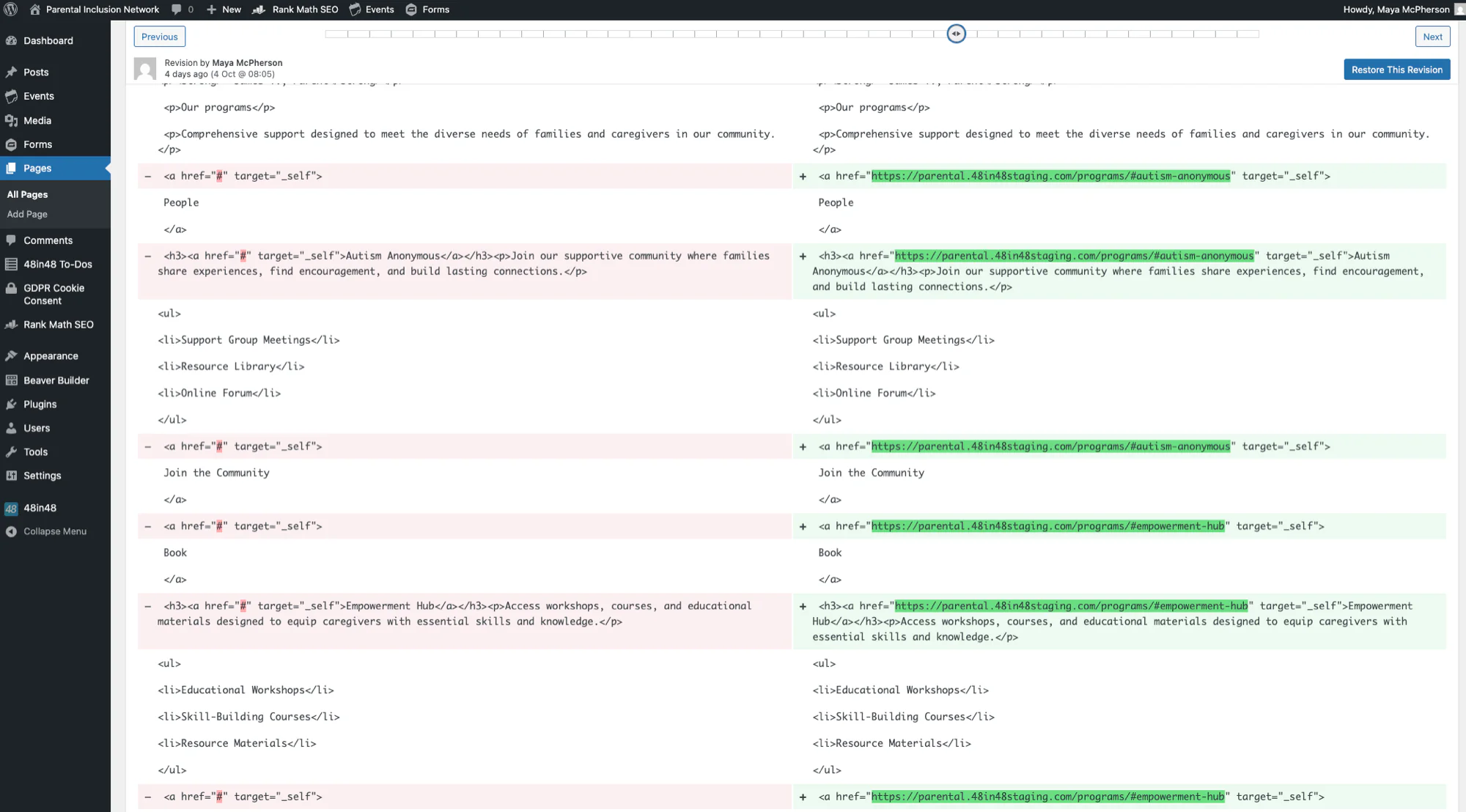Click '<p>Our programs</p>' in left diff column

219,108
